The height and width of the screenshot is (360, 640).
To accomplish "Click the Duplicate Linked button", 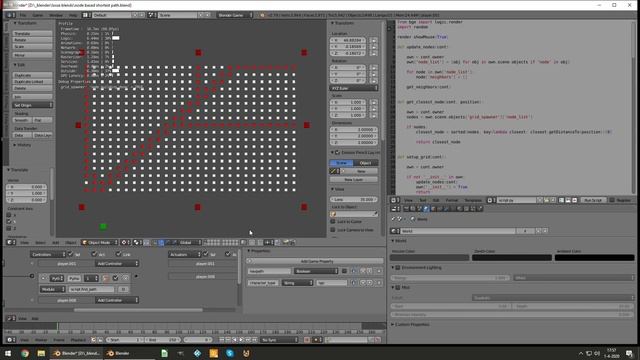I will pos(32,82).
